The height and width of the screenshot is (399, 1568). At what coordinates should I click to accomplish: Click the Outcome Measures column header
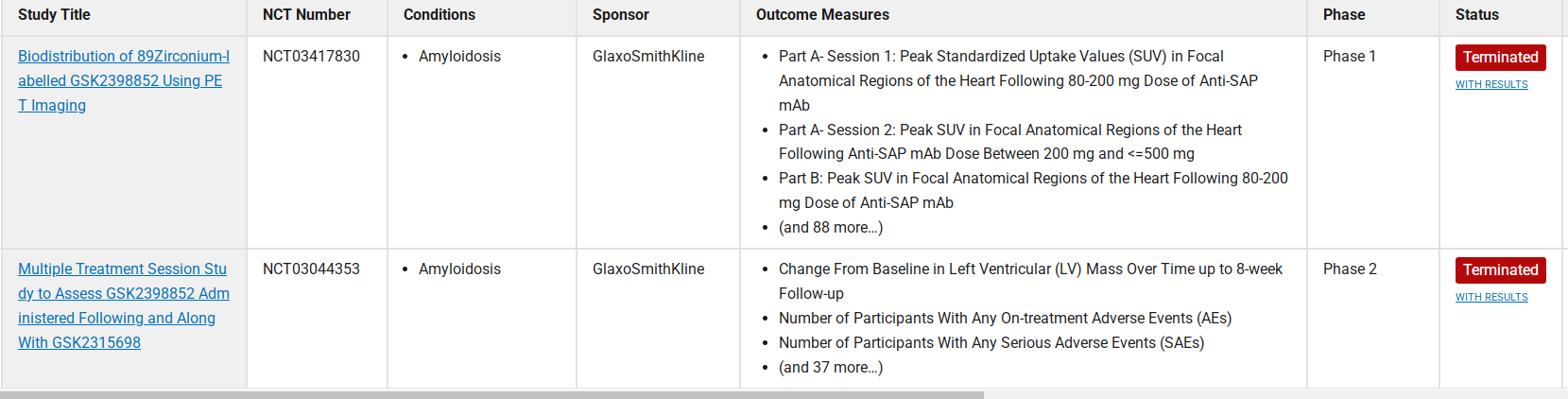click(822, 15)
